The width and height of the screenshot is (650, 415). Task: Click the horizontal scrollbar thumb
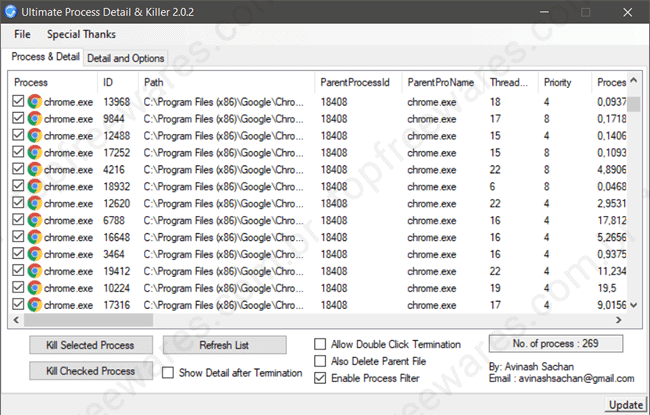[88, 320]
